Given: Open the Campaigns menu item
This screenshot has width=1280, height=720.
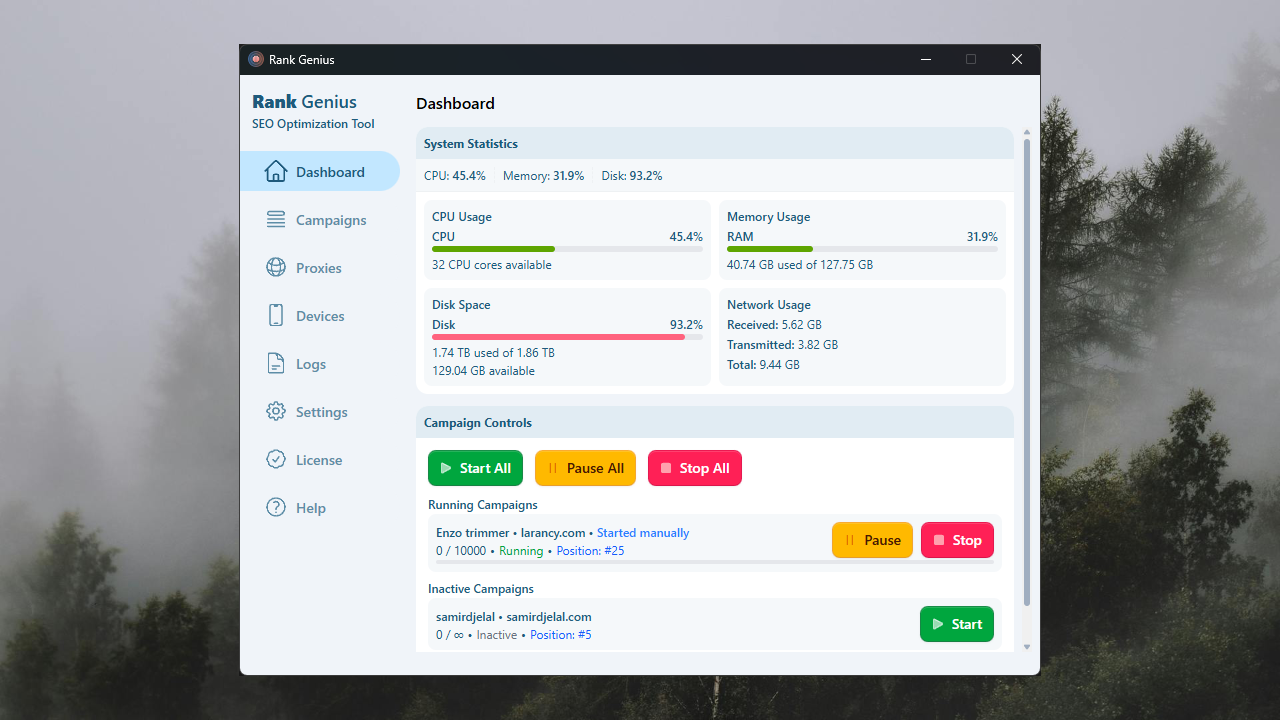Looking at the screenshot, I should 330,220.
